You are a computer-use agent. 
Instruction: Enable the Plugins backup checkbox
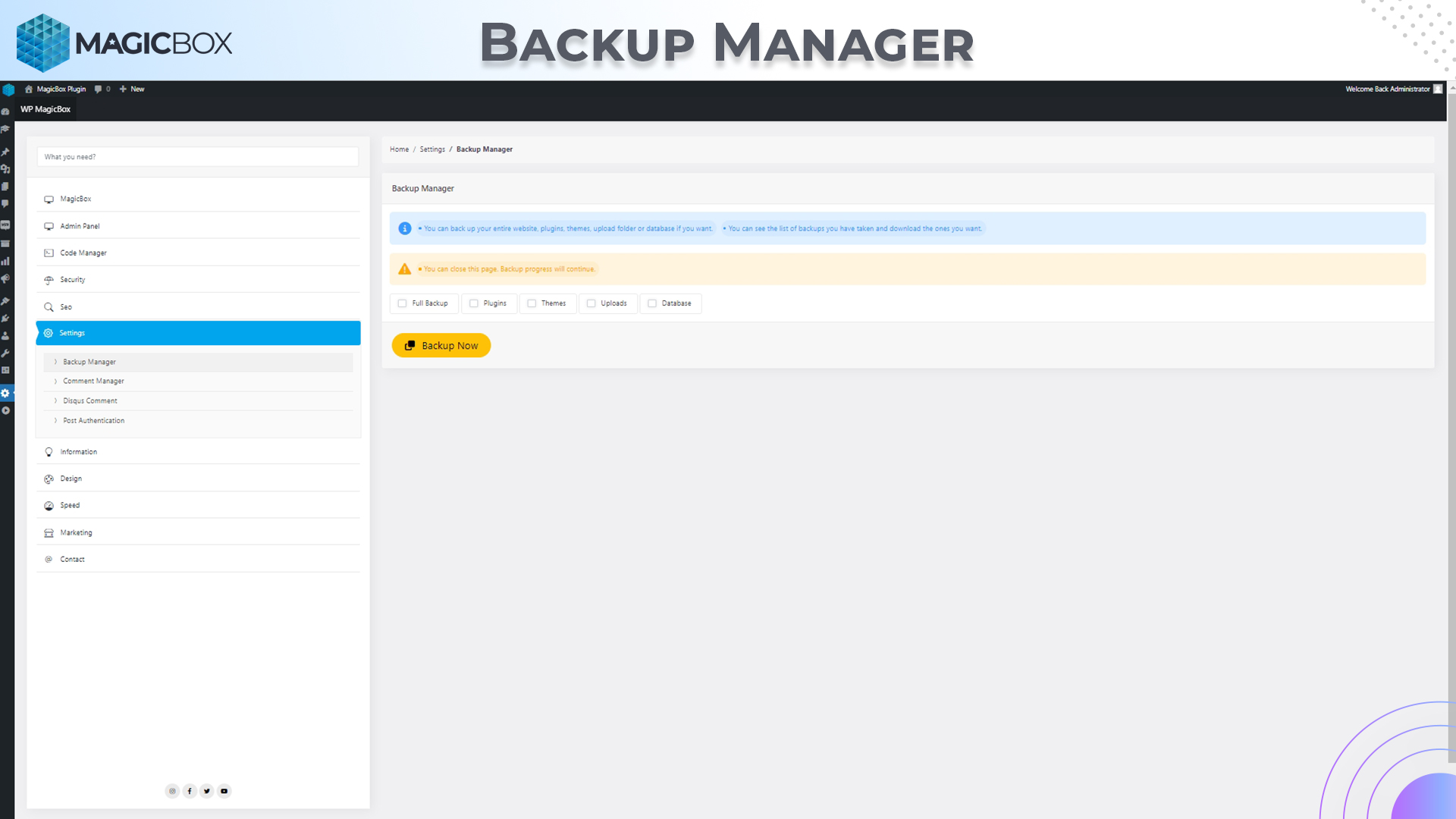tap(473, 303)
